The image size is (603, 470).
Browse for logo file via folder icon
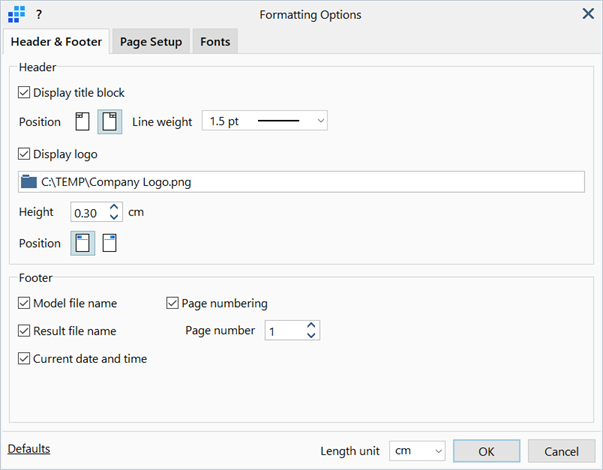(28, 182)
